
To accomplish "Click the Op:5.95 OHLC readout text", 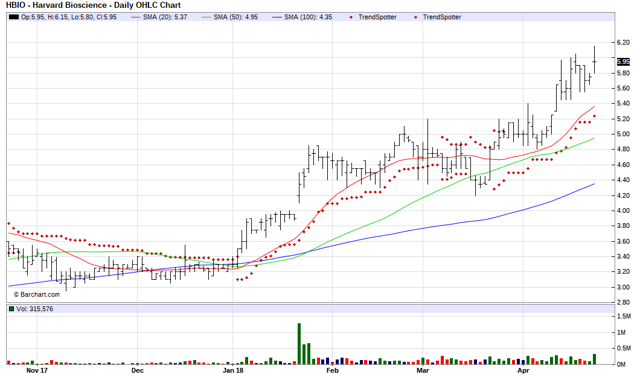I will point(30,17).
